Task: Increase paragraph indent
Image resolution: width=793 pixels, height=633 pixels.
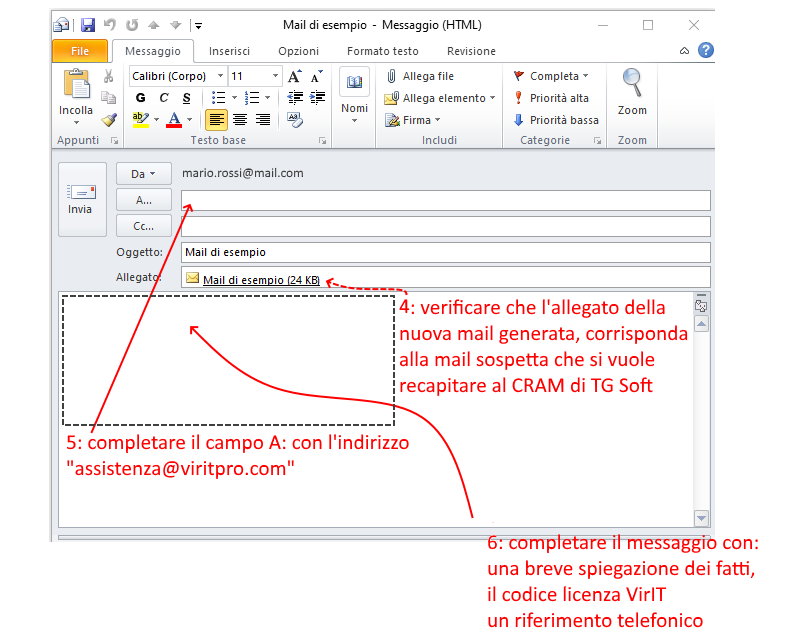Action: 318,98
